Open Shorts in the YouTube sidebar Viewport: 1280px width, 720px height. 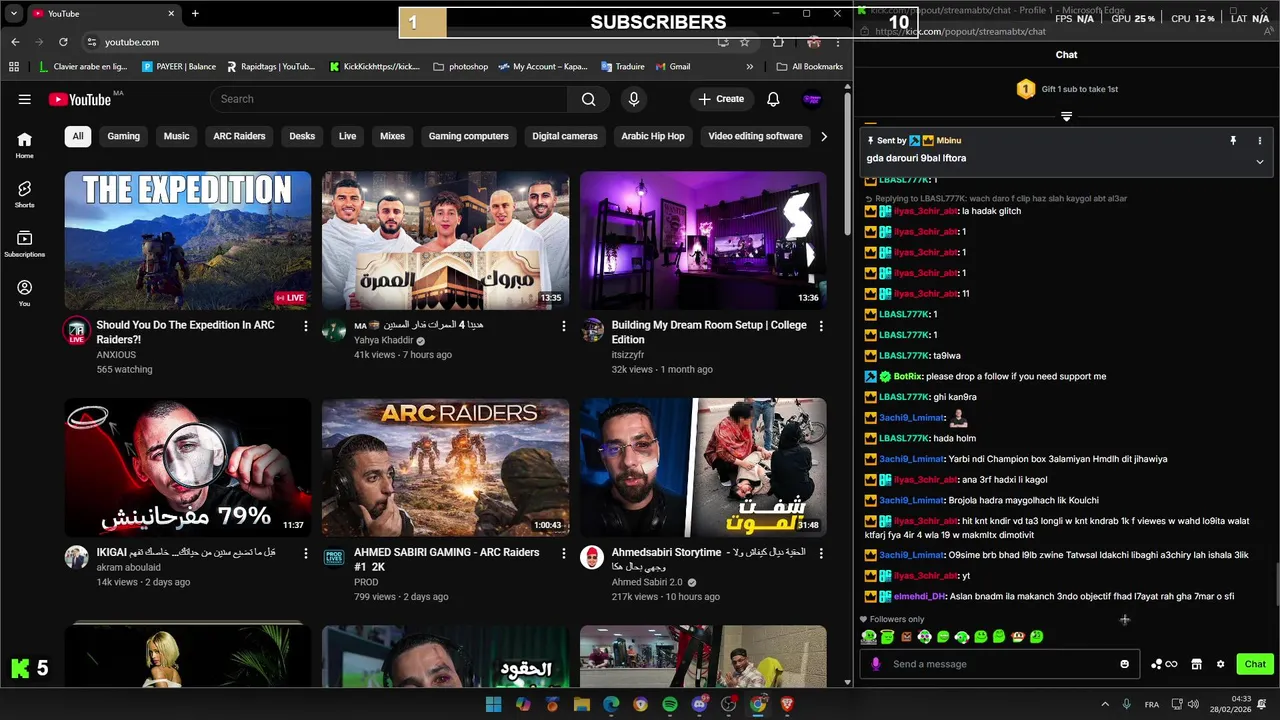pos(24,194)
